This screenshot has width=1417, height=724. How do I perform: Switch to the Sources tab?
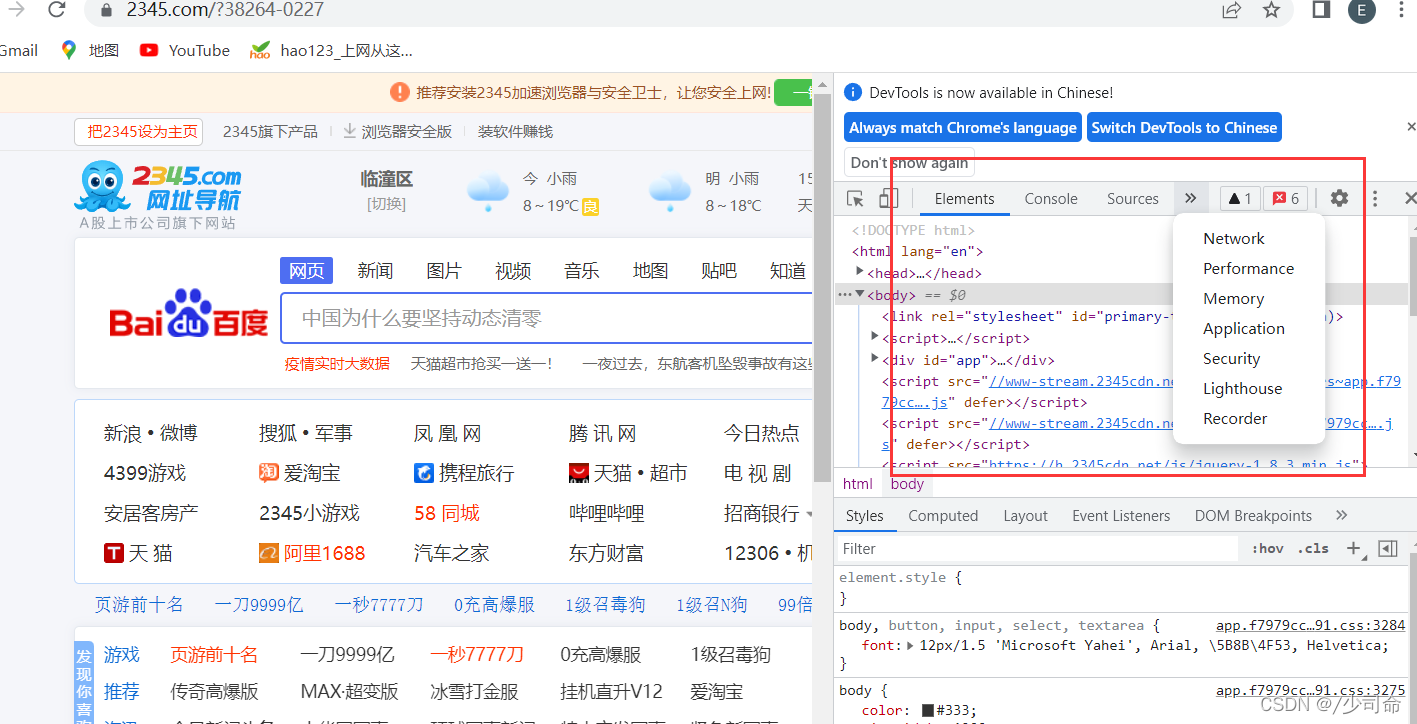pos(1132,198)
